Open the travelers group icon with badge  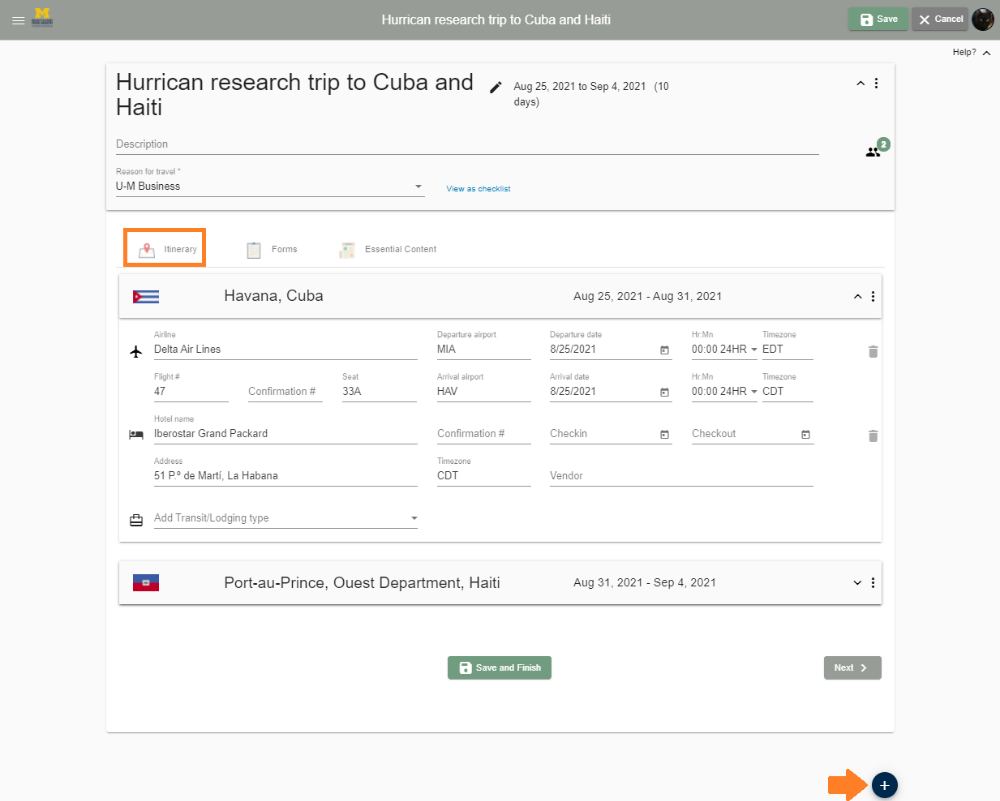[x=874, y=152]
